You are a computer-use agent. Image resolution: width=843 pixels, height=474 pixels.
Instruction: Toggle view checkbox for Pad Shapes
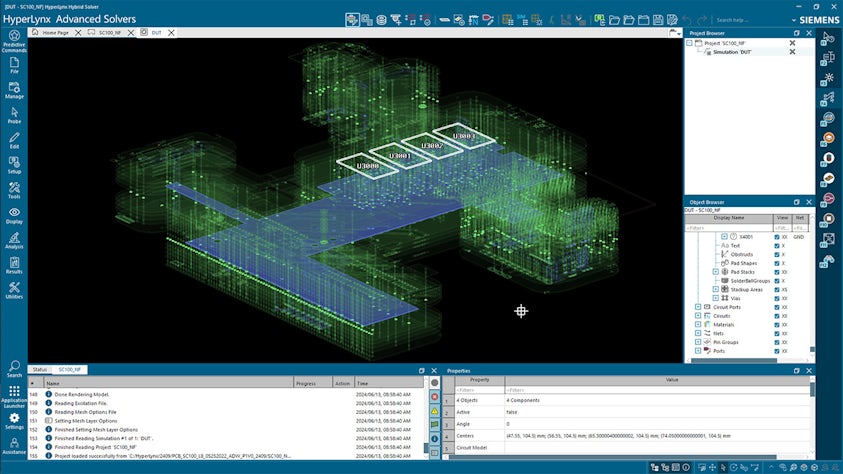tap(776, 263)
